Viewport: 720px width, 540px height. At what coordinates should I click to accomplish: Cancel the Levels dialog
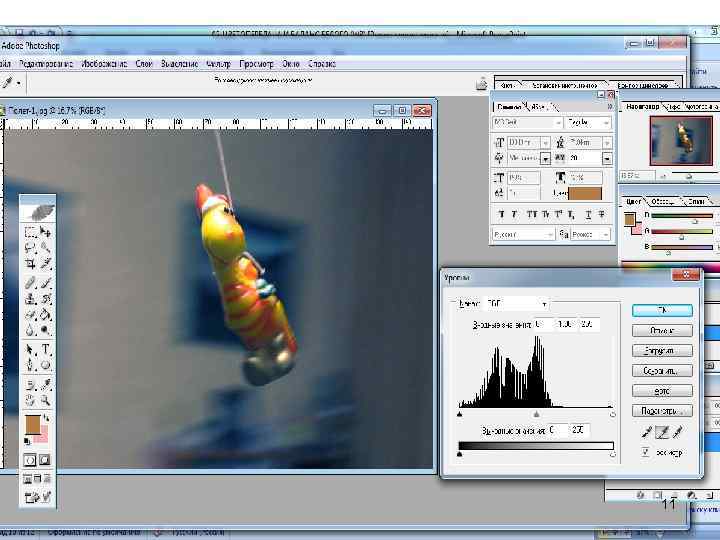click(x=662, y=331)
